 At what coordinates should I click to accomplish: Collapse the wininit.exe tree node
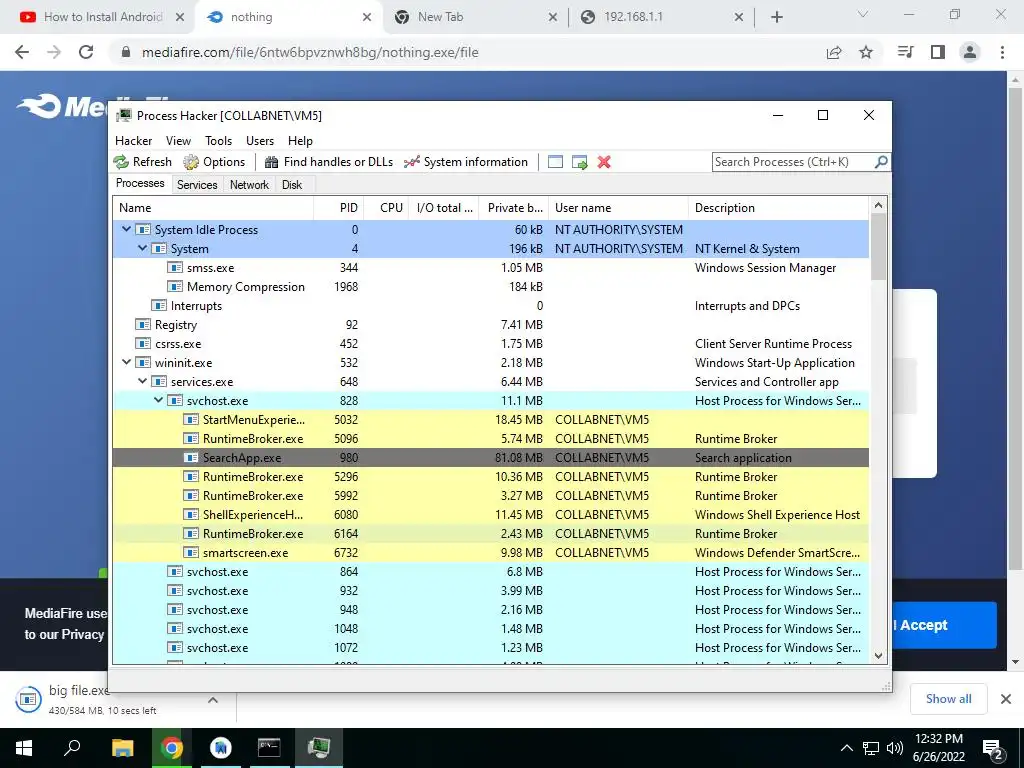(x=127, y=362)
